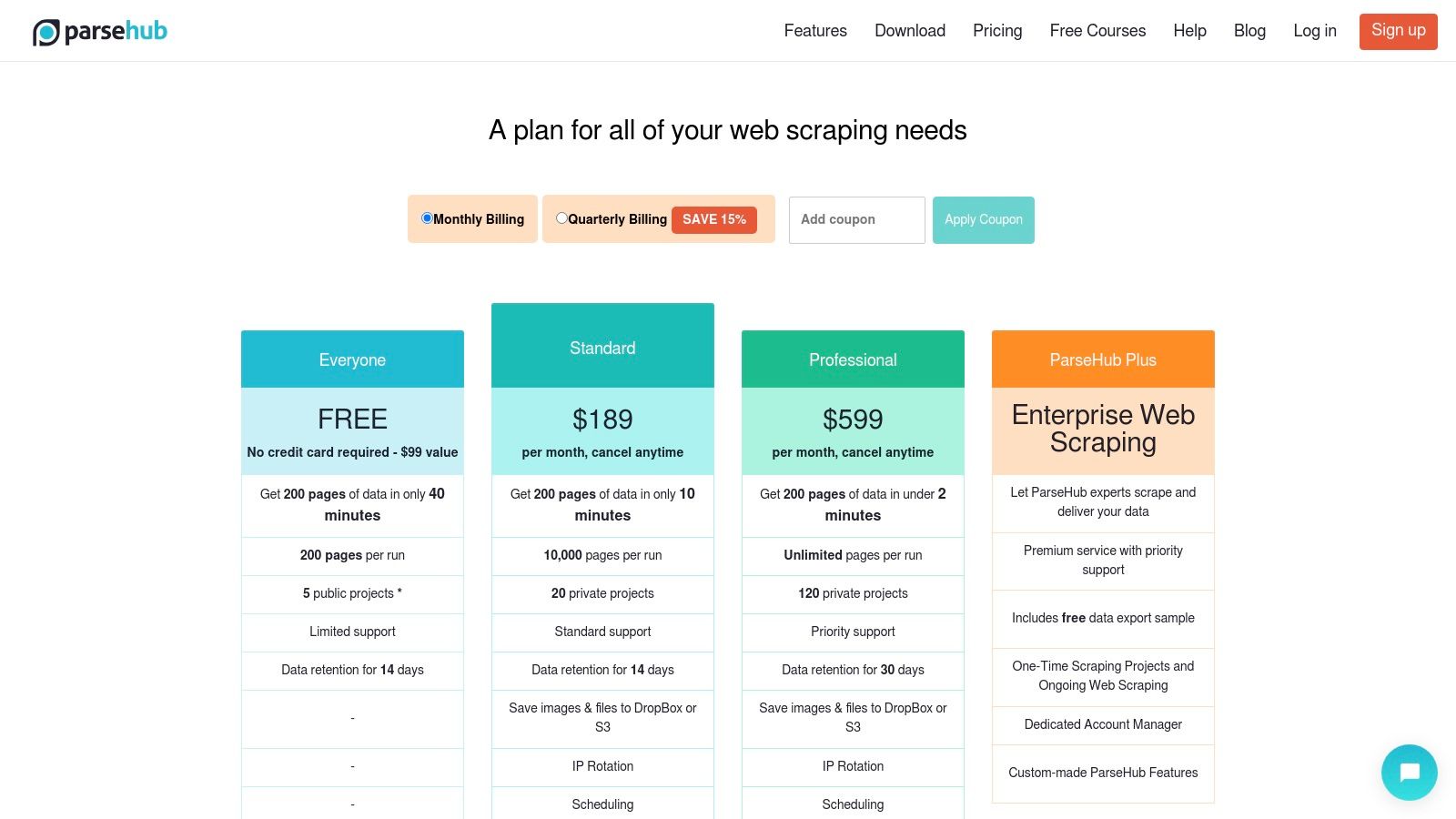Click the ParseHub Plus plan header
This screenshot has height=819, width=1456.
[x=1103, y=359]
